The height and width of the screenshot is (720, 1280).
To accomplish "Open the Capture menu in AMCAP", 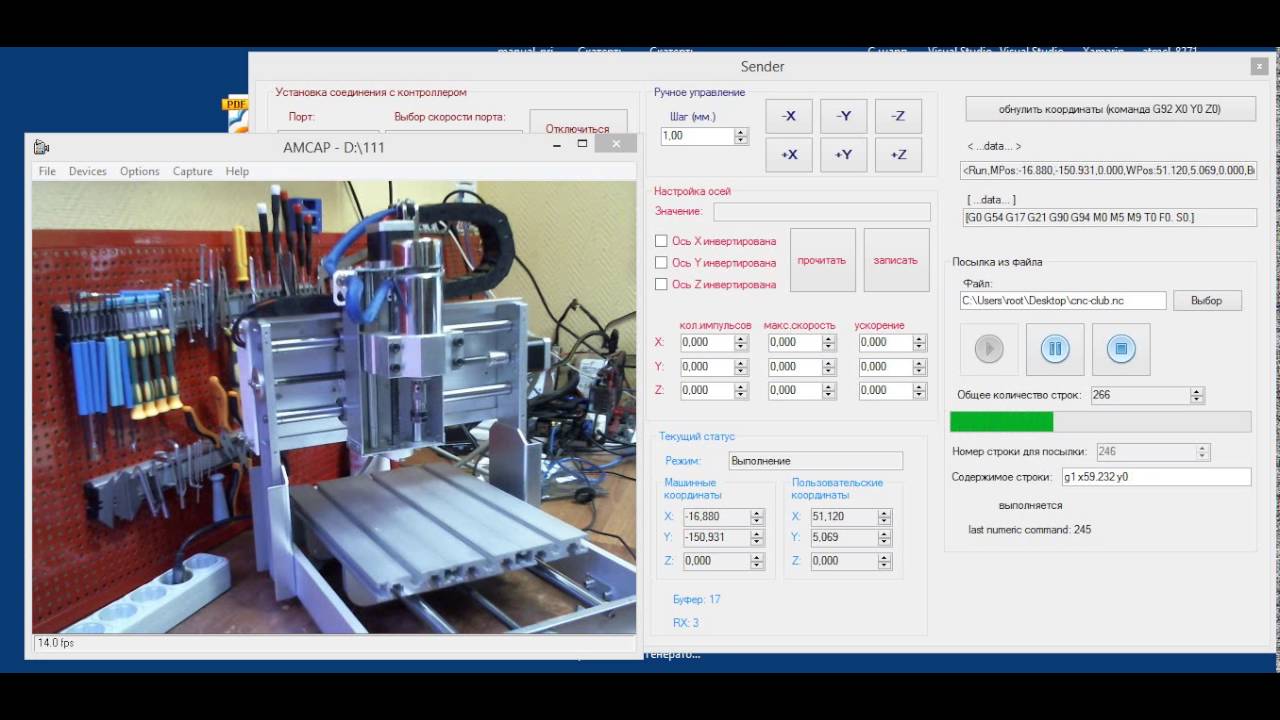I will pos(193,171).
